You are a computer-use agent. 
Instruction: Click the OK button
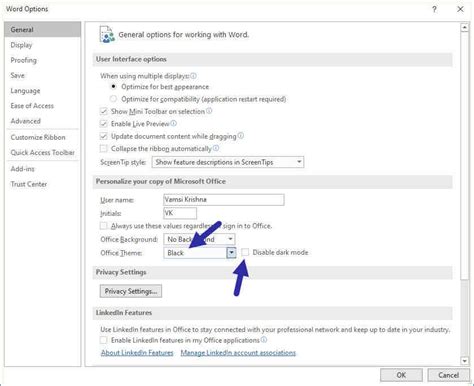coord(401,375)
